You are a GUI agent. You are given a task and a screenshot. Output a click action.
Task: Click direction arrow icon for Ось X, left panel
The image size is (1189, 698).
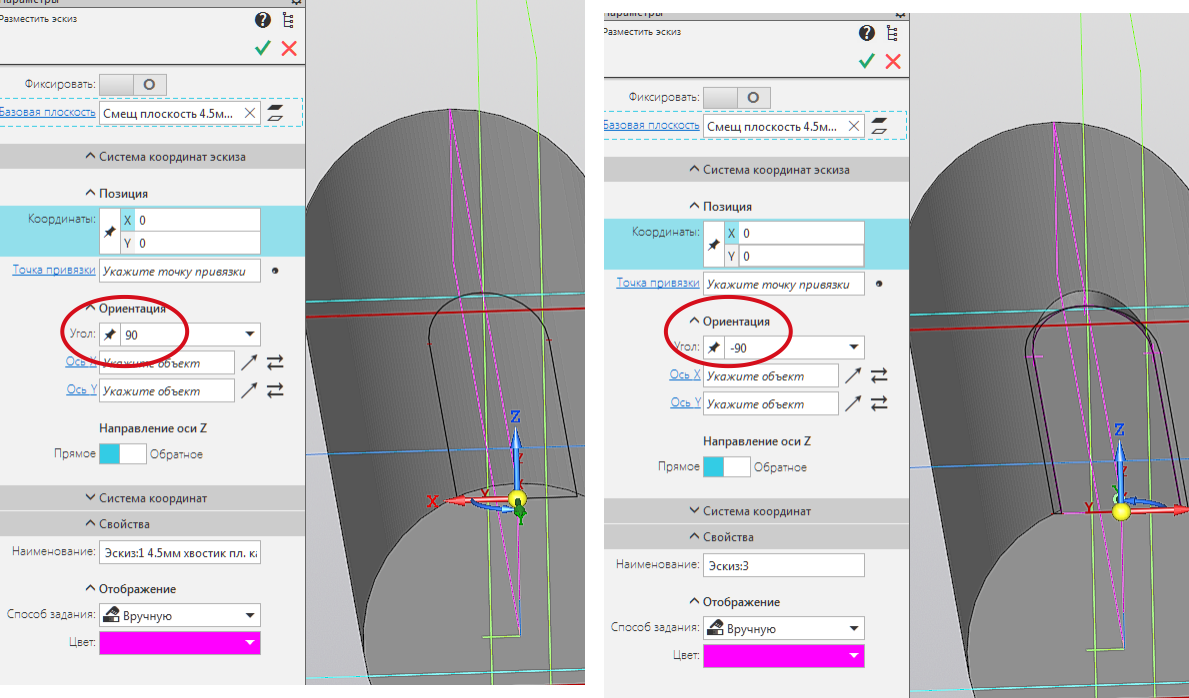point(249,363)
